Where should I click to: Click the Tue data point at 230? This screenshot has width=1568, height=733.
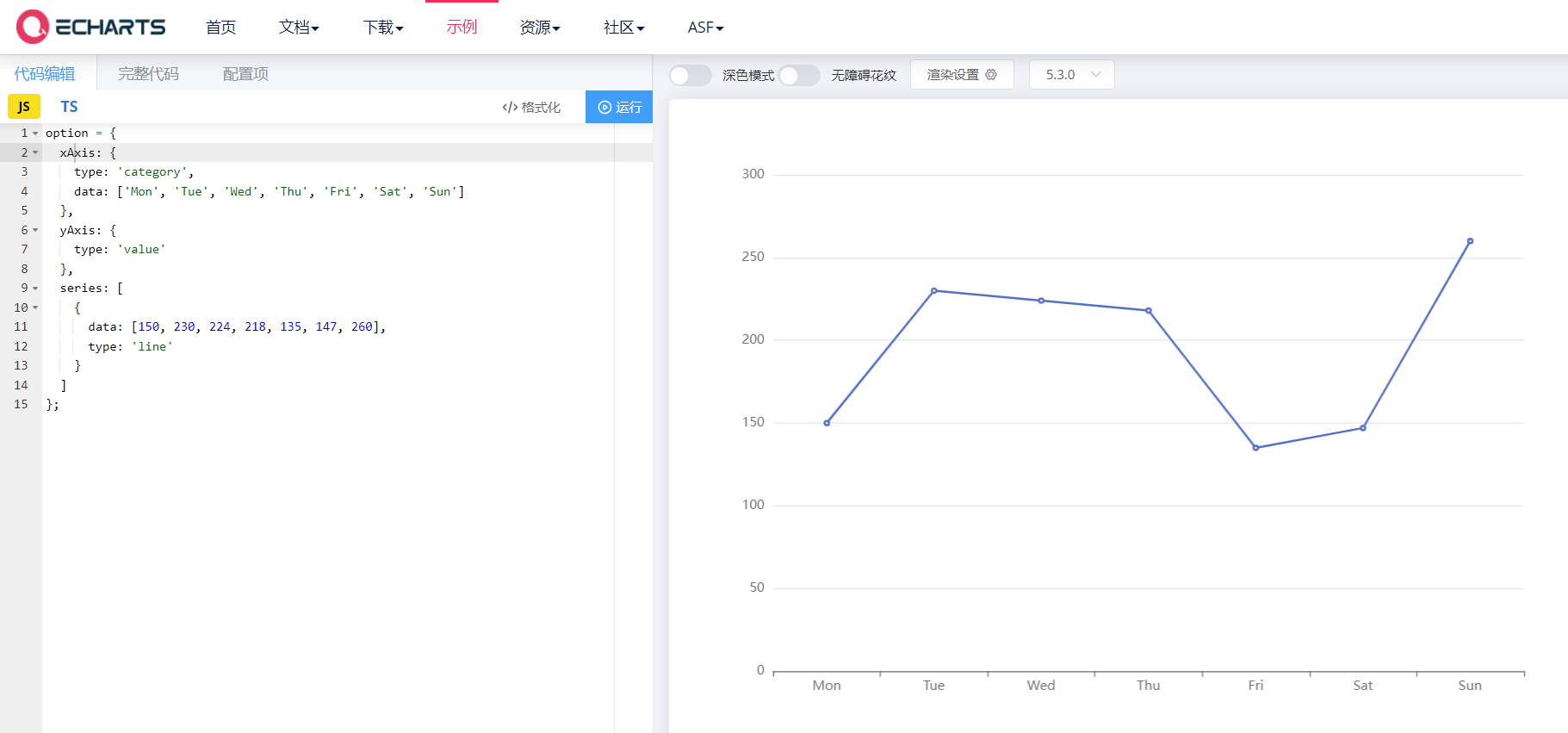click(934, 291)
